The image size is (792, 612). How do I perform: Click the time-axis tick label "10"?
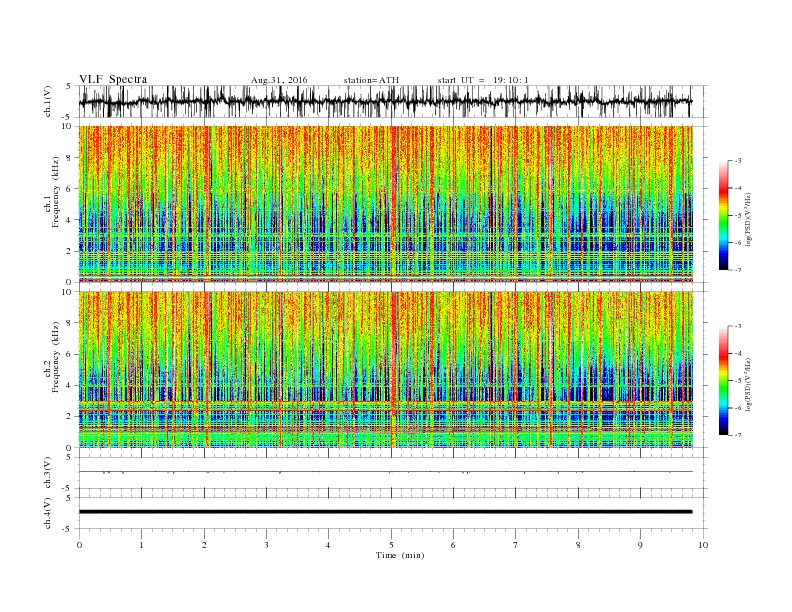[703, 545]
